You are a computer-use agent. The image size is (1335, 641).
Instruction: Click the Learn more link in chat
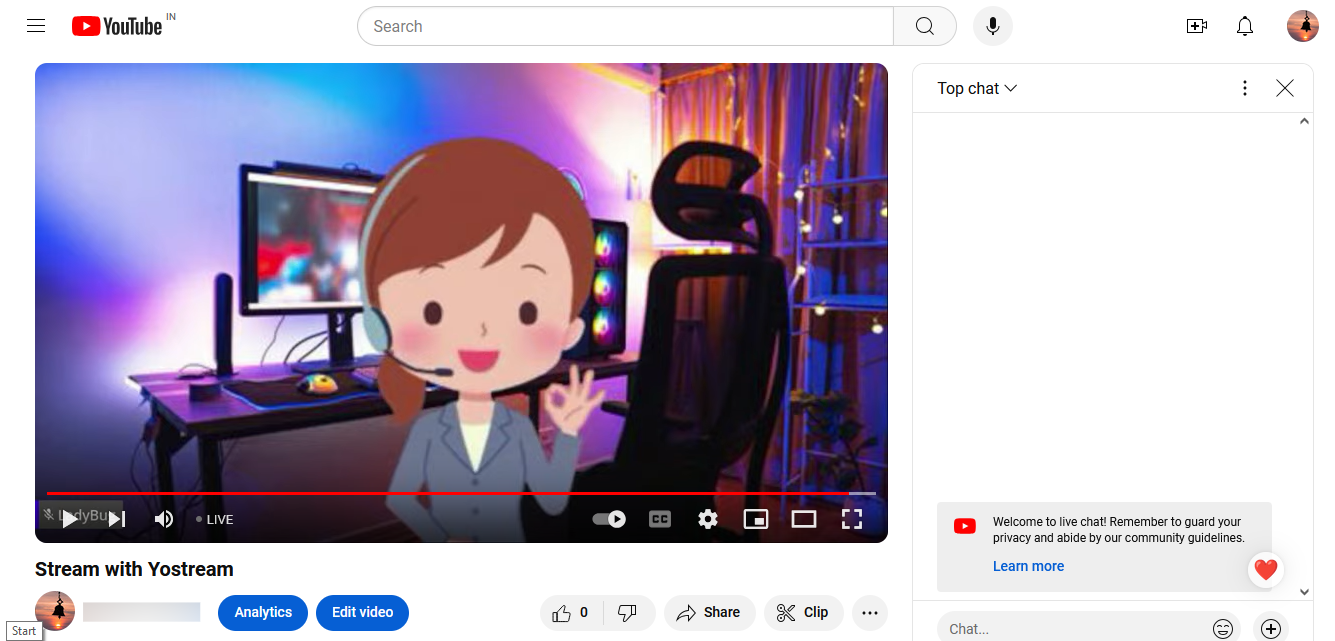[1028, 566]
